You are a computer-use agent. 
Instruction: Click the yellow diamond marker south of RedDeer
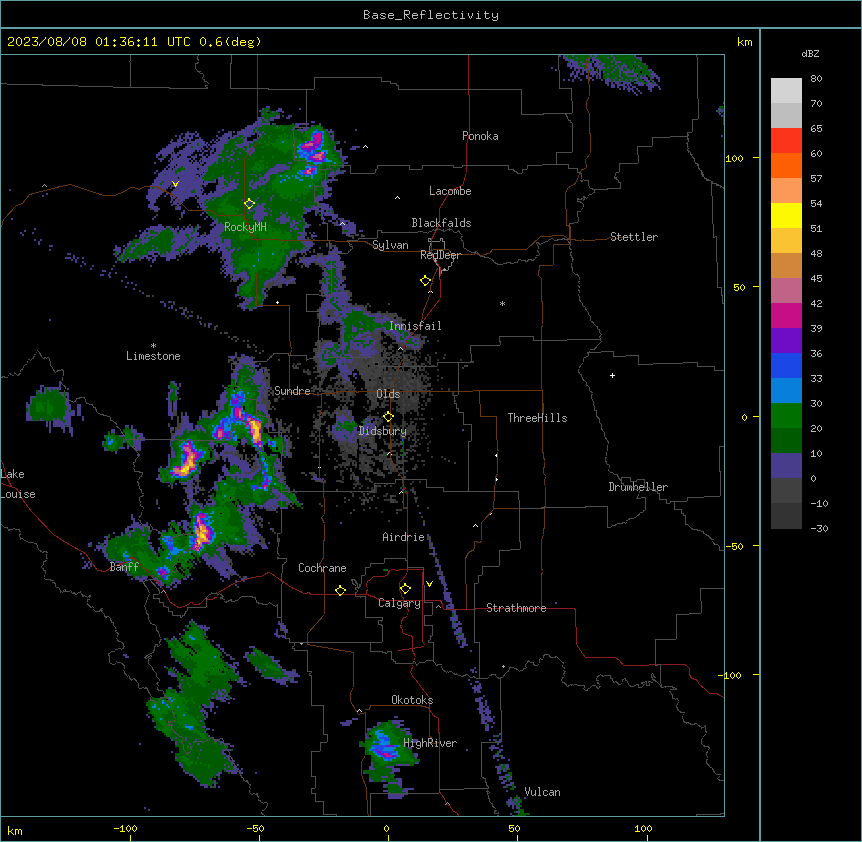(x=425, y=281)
